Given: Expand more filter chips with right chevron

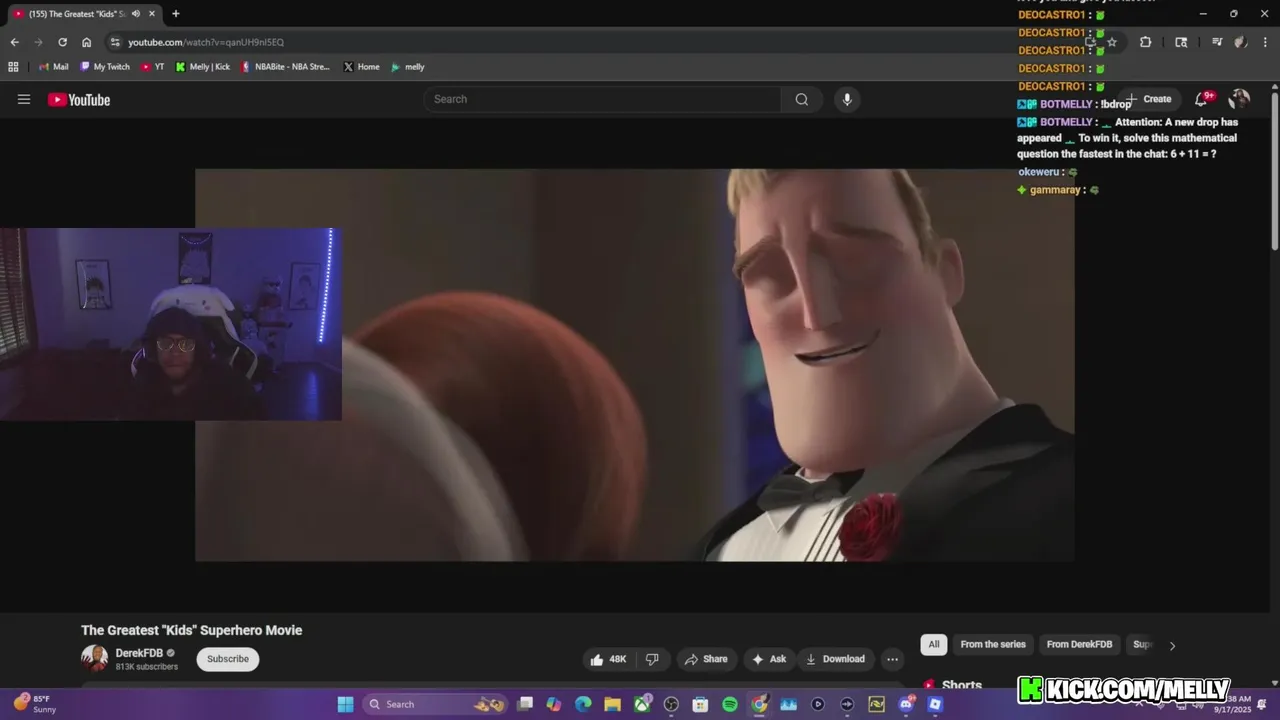Looking at the screenshot, I should click(x=1172, y=646).
